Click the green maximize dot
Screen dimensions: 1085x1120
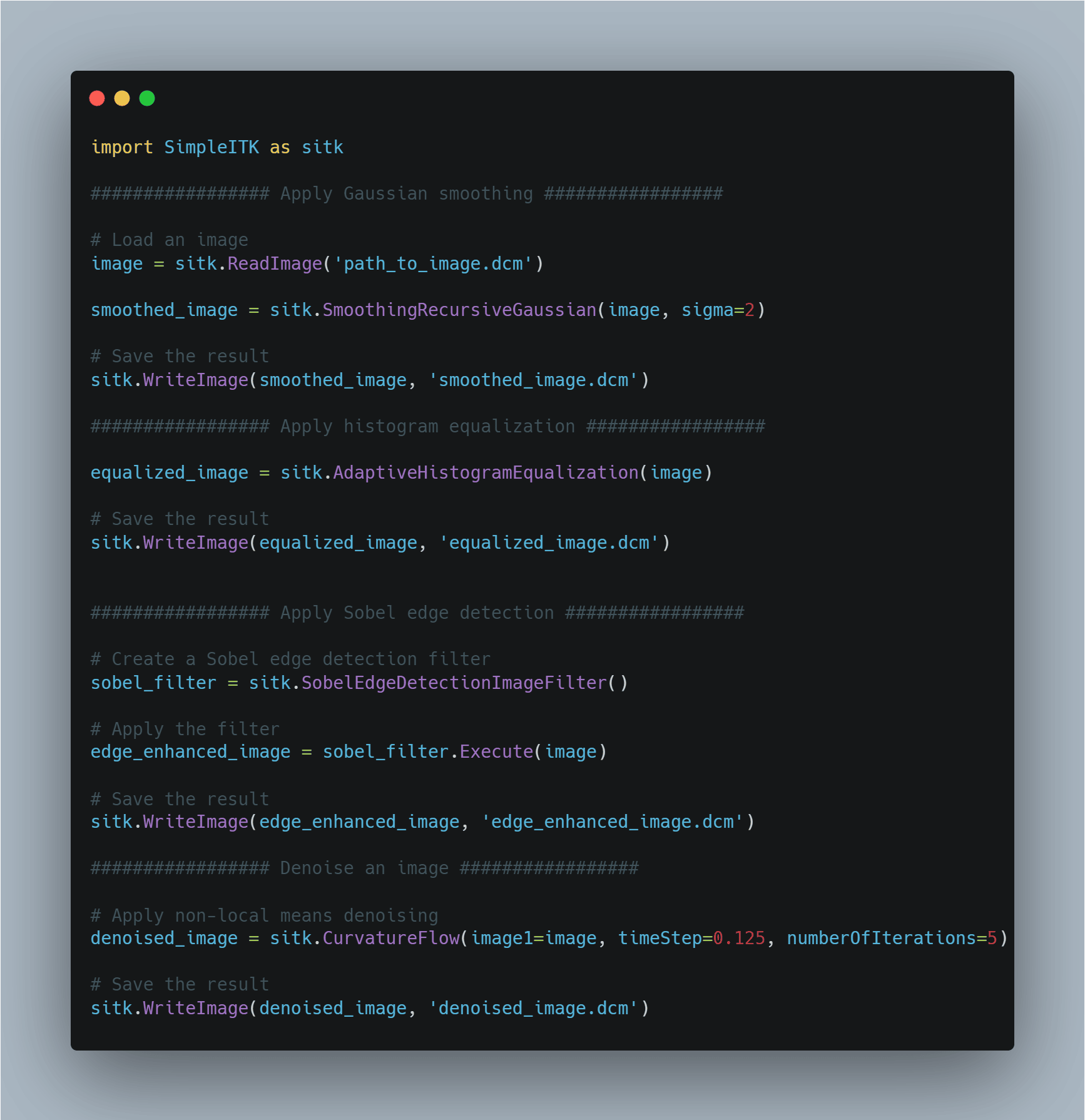147,98
